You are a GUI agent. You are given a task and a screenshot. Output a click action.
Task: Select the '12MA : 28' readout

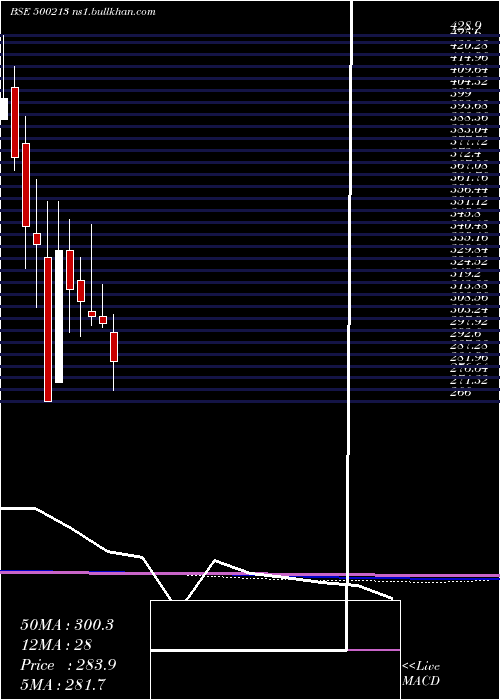(x=56, y=645)
